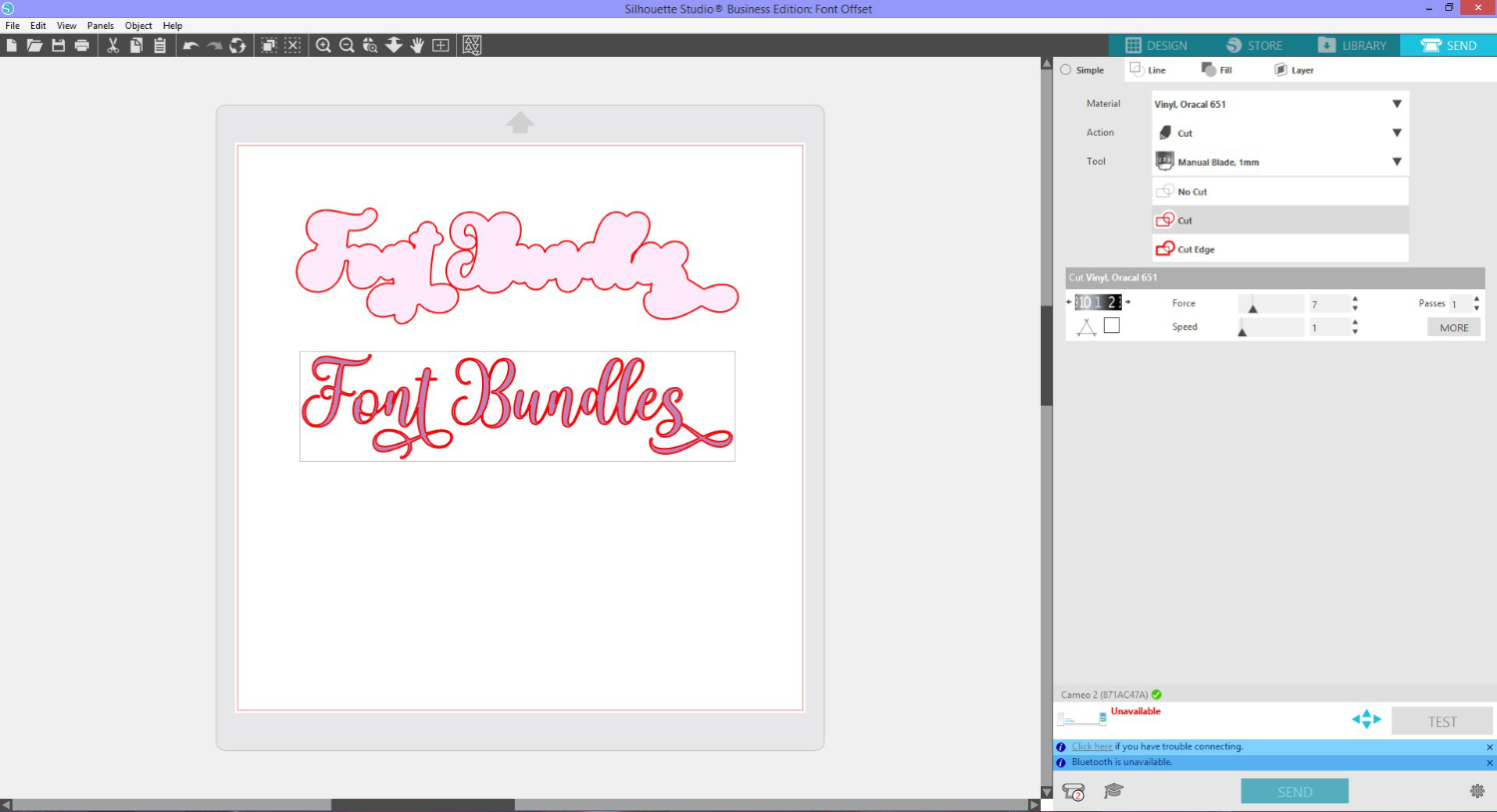Switch to the STORE tab
The width and height of the screenshot is (1497, 812).
point(1254,45)
